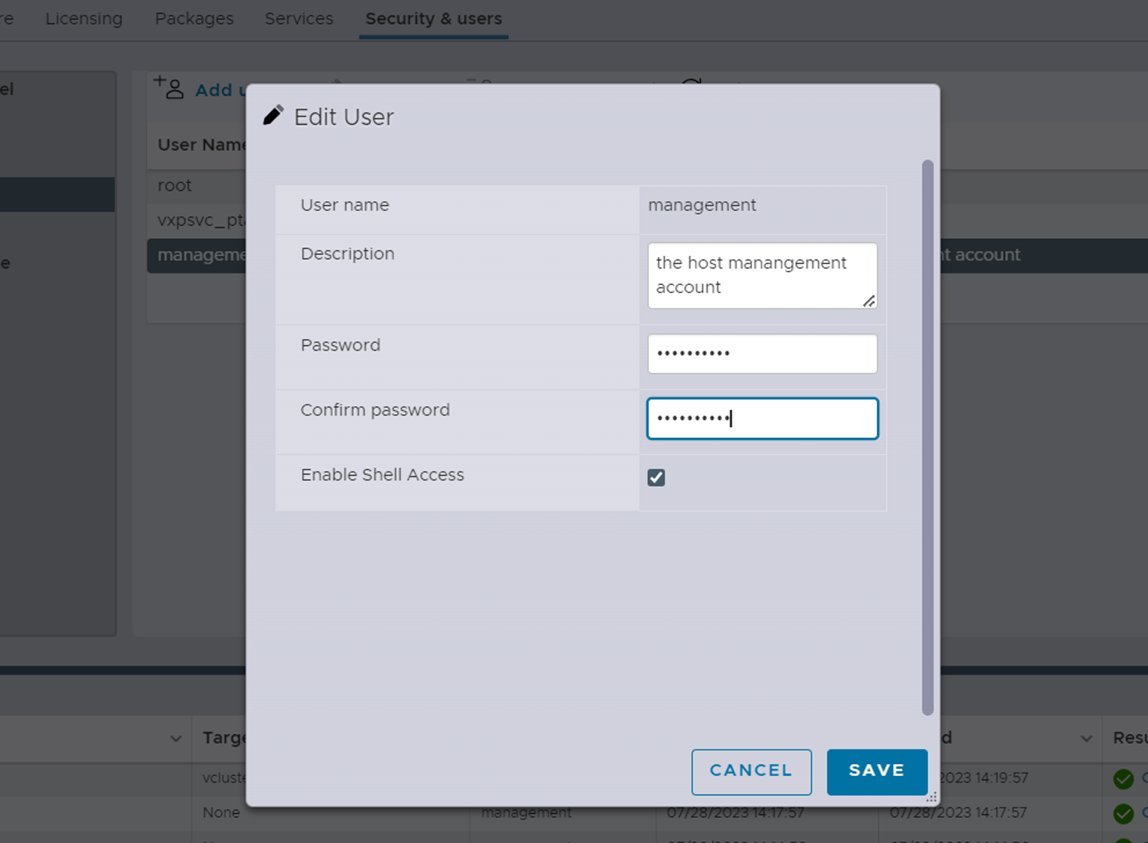Select the management user row in table
The image size is (1148, 843).
coord(196,255)
